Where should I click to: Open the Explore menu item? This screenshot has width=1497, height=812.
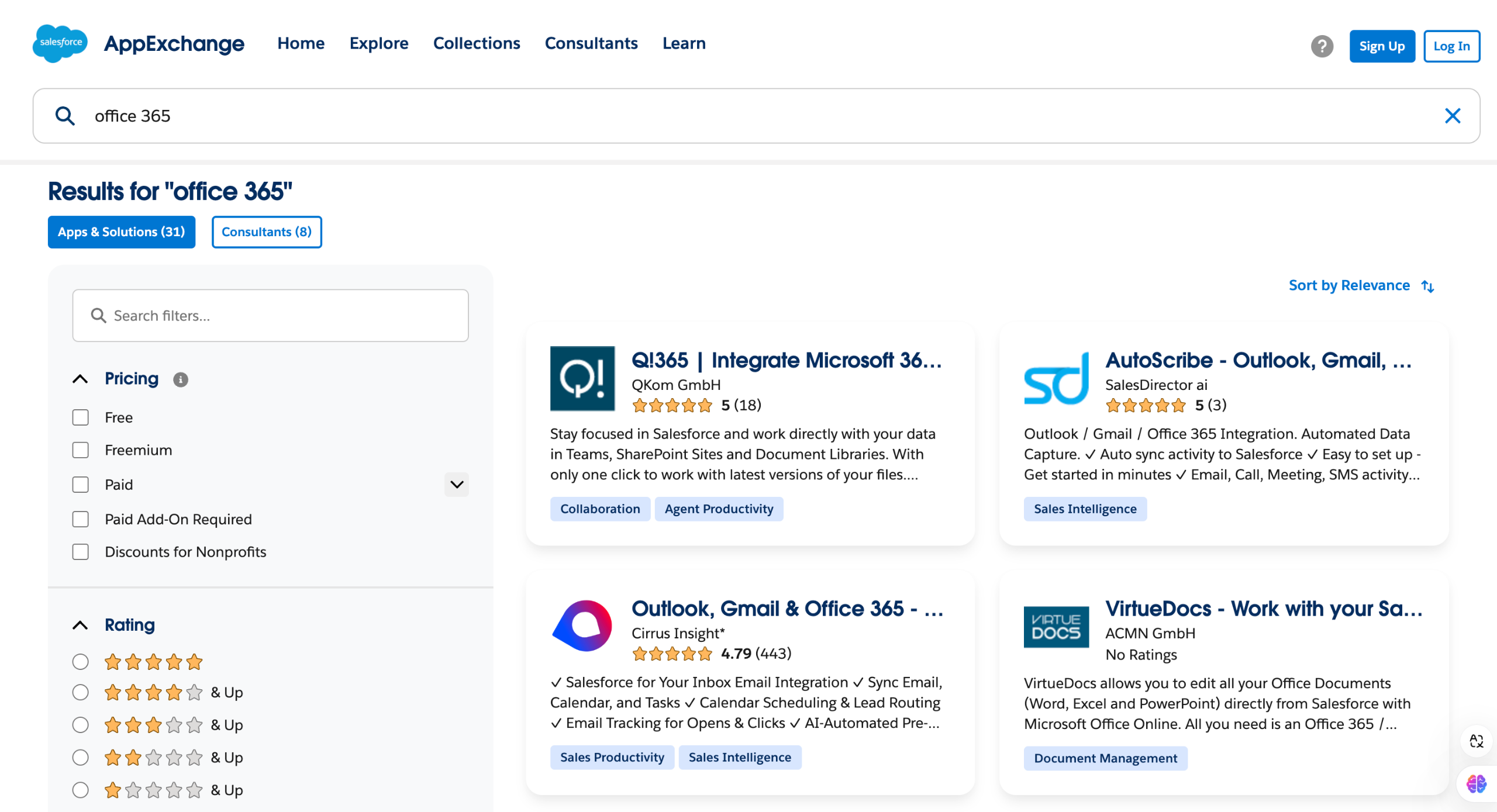tap(379, 43)
